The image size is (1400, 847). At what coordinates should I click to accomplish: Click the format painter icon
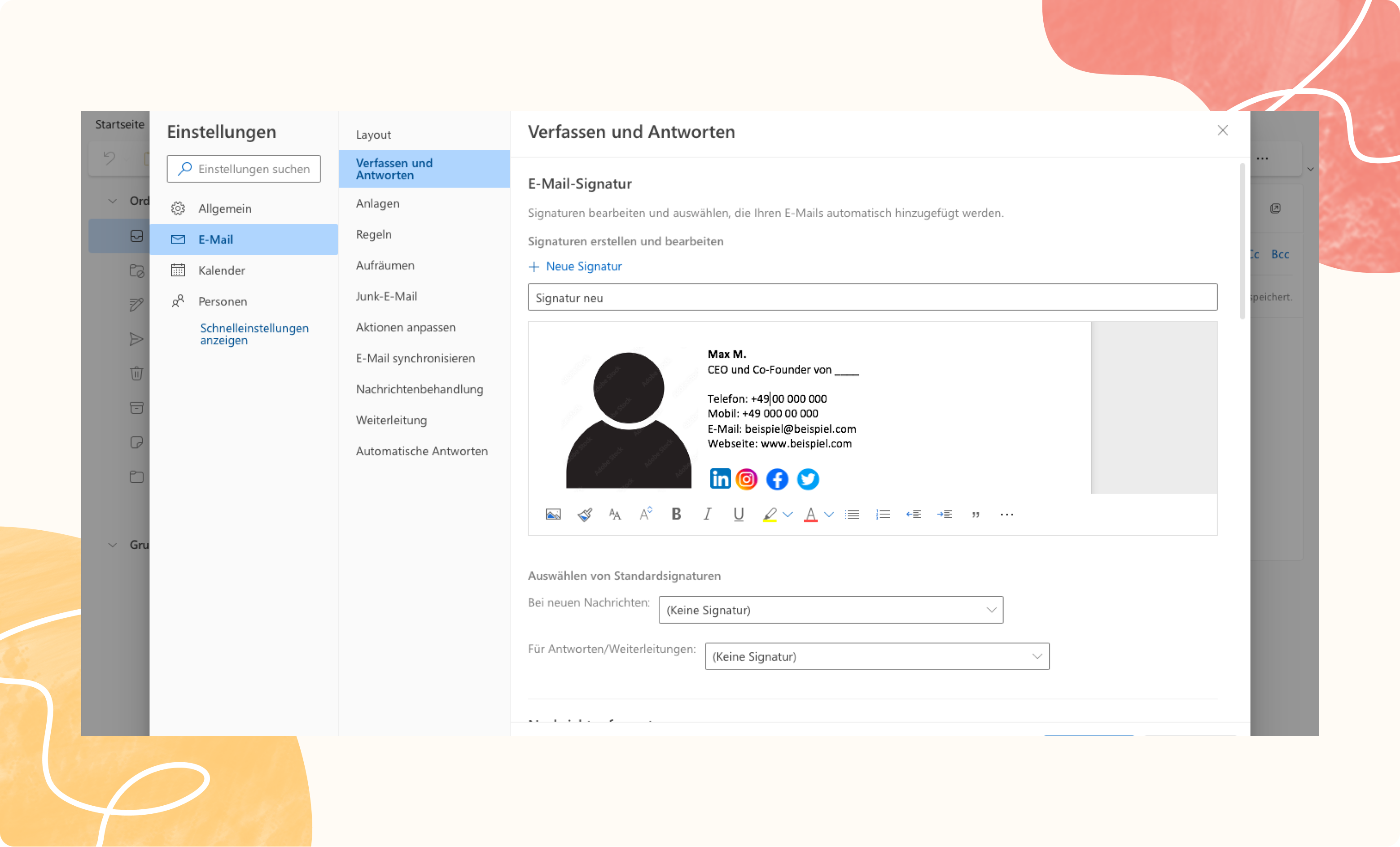coord(584,514)
